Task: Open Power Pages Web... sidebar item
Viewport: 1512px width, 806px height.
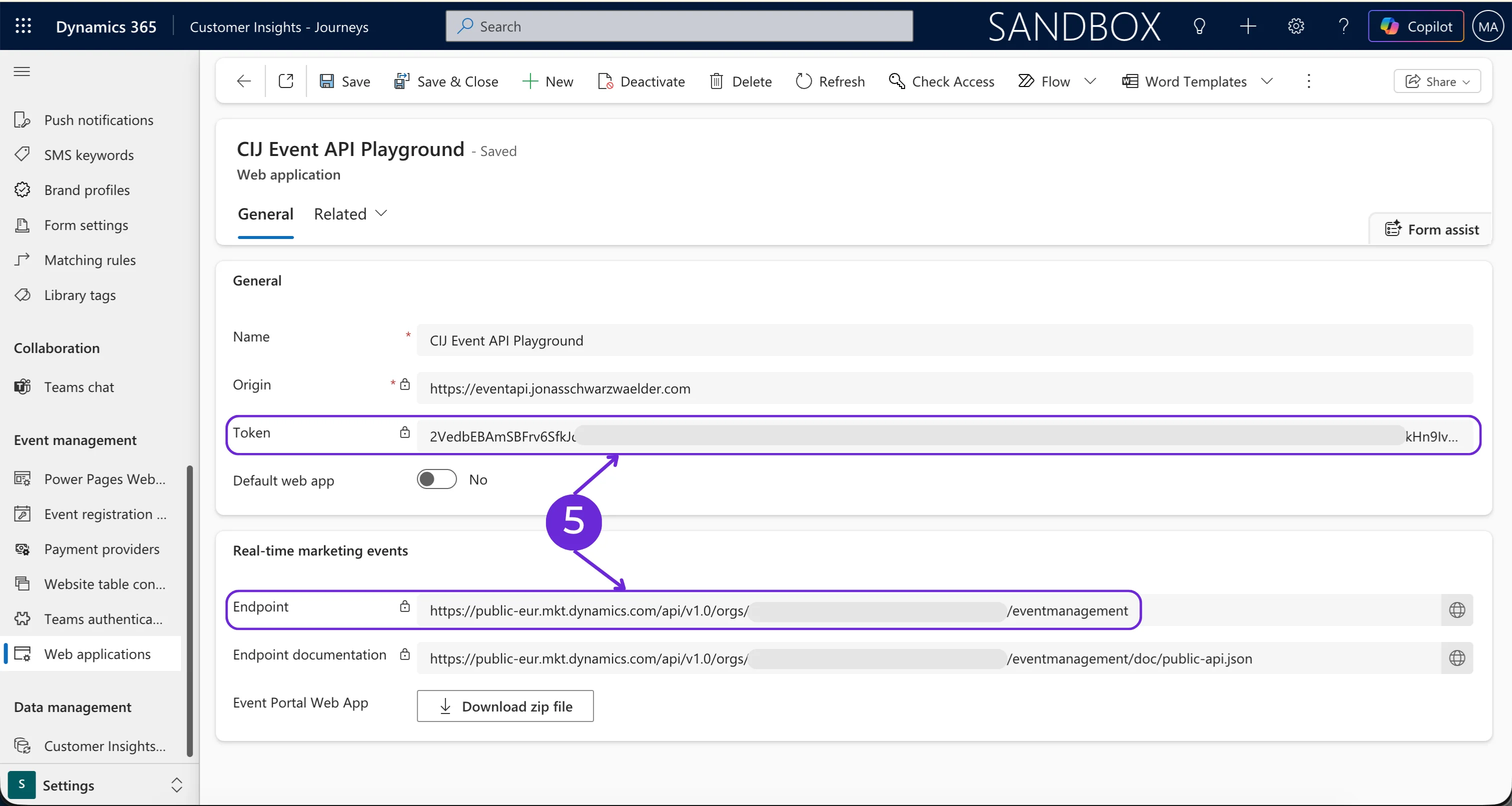Action: click(x=91, y=479)
